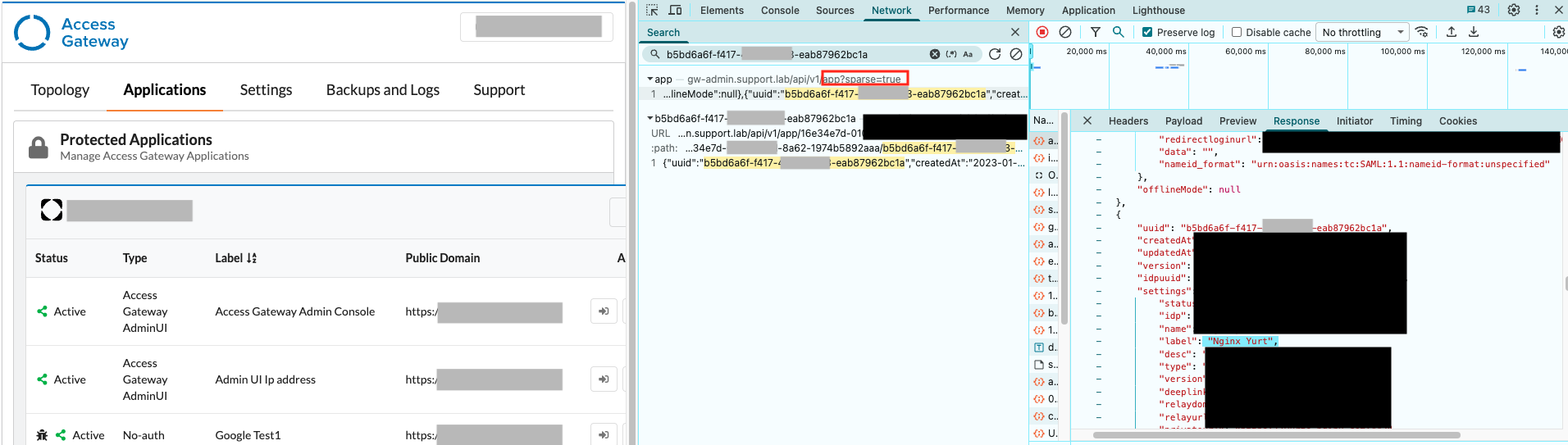Screen dimensions: 1568x445
Task: Open Backups and Logs page
Action: pos(383,90)
